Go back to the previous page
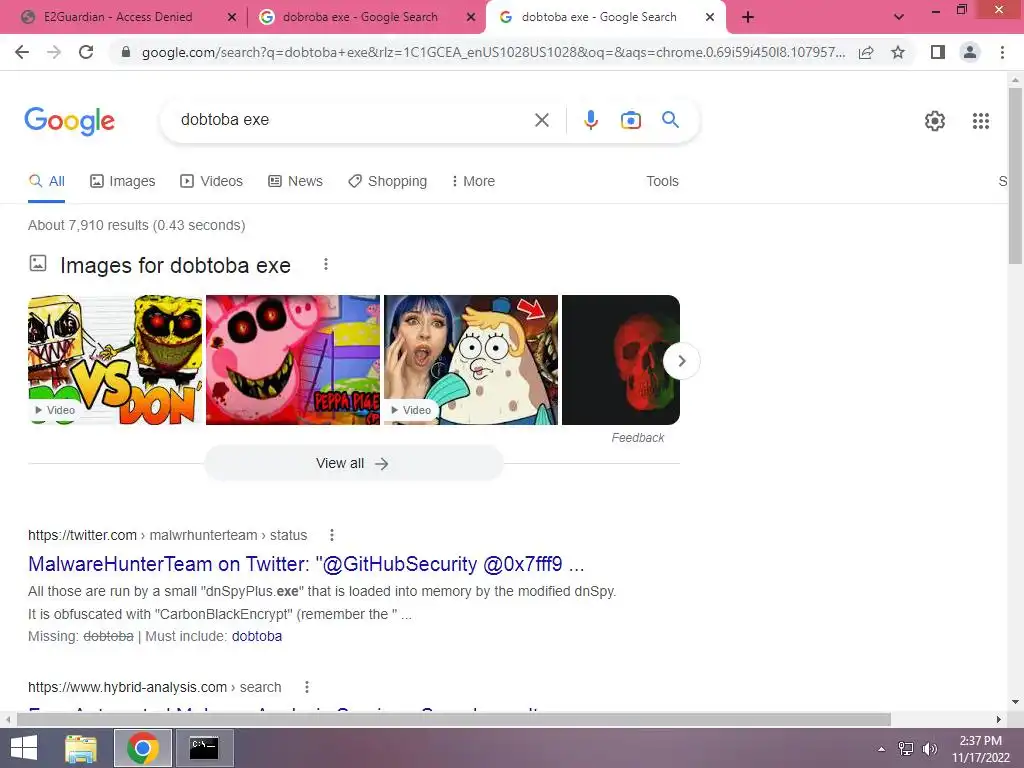Viewport: 1024px width, 768px height. pos(22,52)
